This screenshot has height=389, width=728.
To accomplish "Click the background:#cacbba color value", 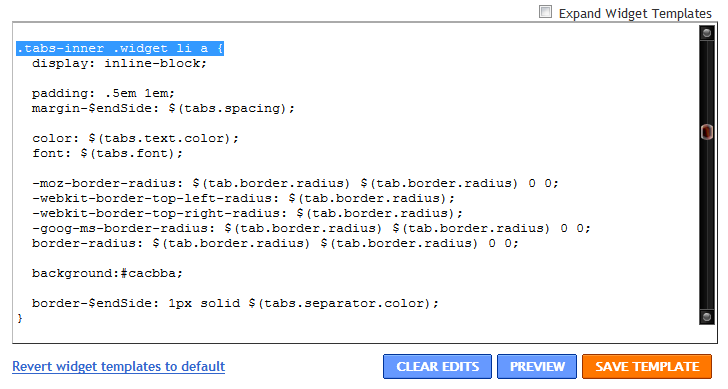I will 151,273.
